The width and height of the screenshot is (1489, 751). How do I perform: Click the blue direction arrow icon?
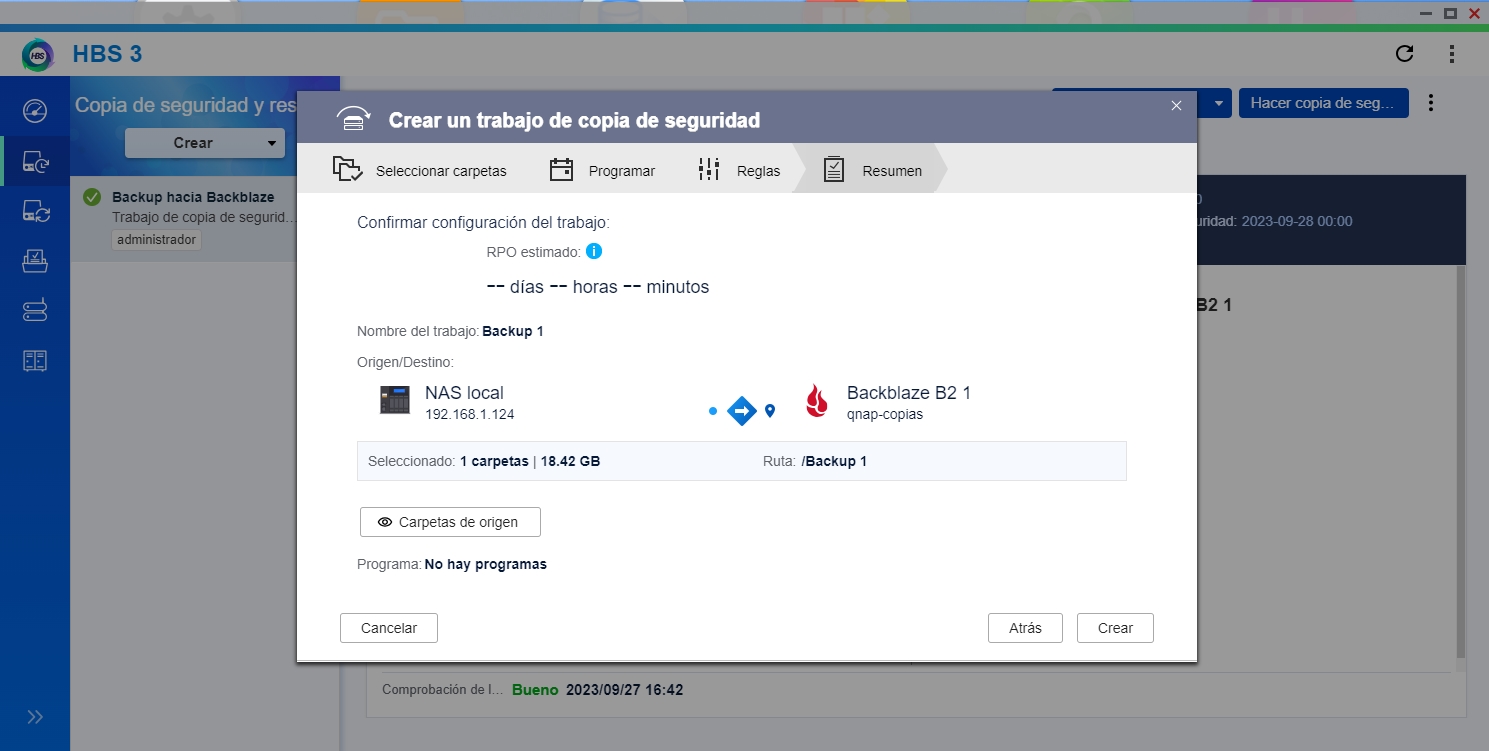741,410
